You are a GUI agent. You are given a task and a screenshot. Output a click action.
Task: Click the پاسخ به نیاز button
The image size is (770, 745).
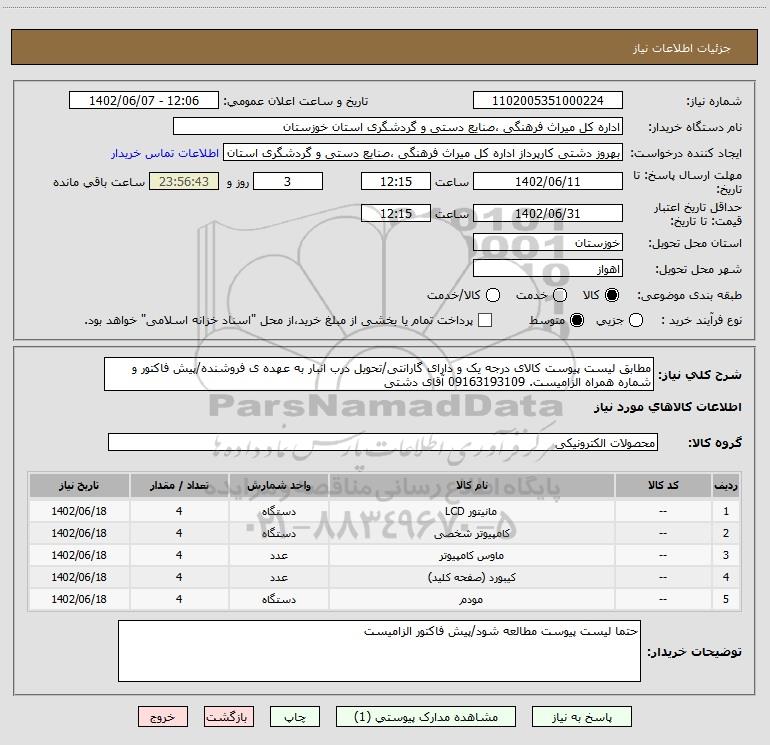coord(582,717)
